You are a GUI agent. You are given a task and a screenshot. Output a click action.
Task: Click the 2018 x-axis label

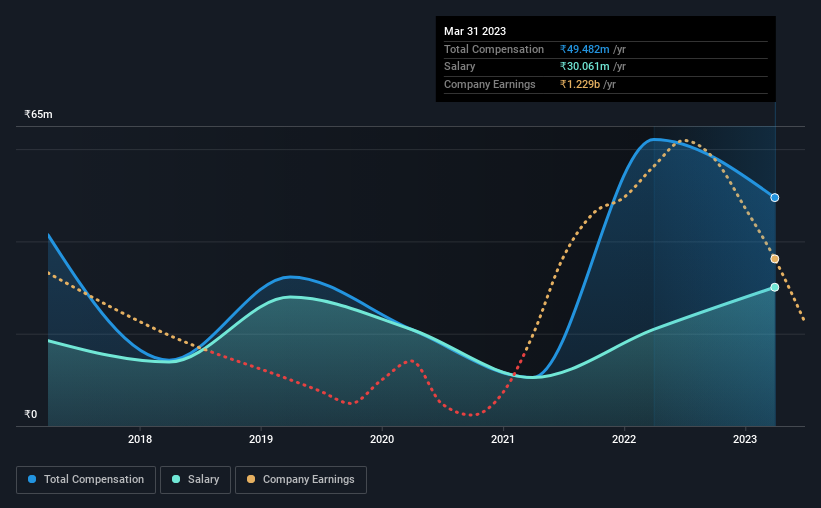140,439
